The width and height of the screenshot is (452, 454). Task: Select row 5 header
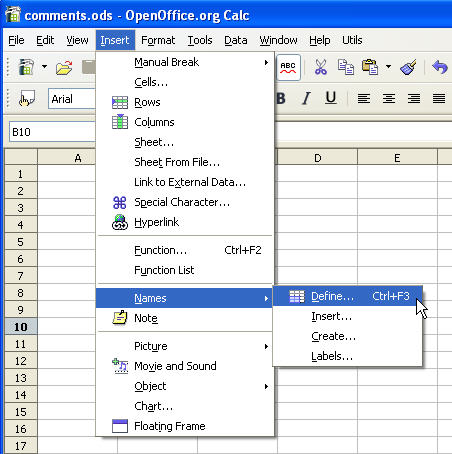(21, 242)
